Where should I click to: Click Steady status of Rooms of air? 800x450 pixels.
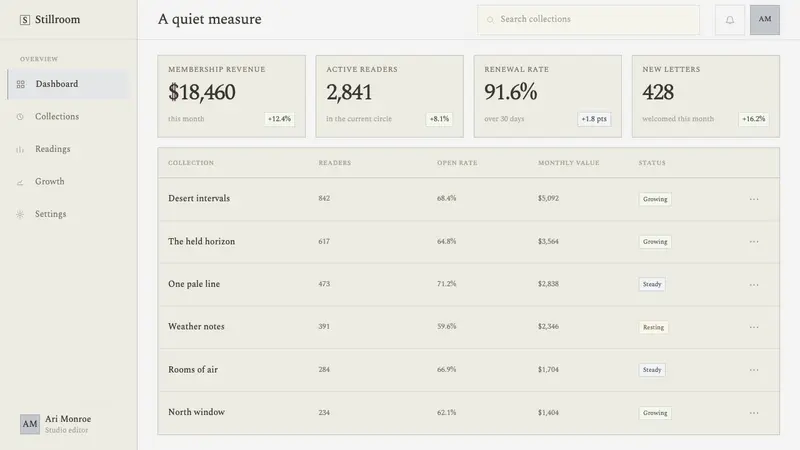(x=652, y=370)
